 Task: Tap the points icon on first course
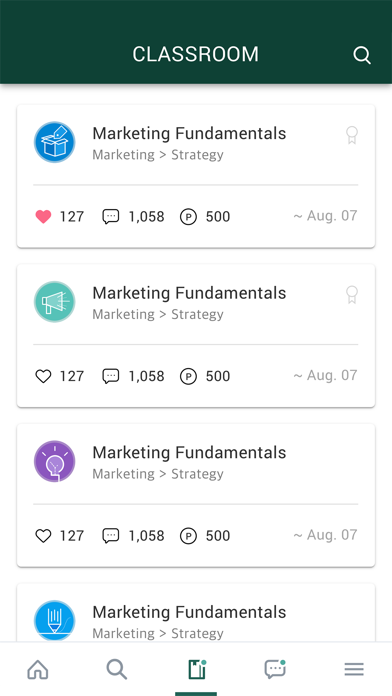(188, 217)
